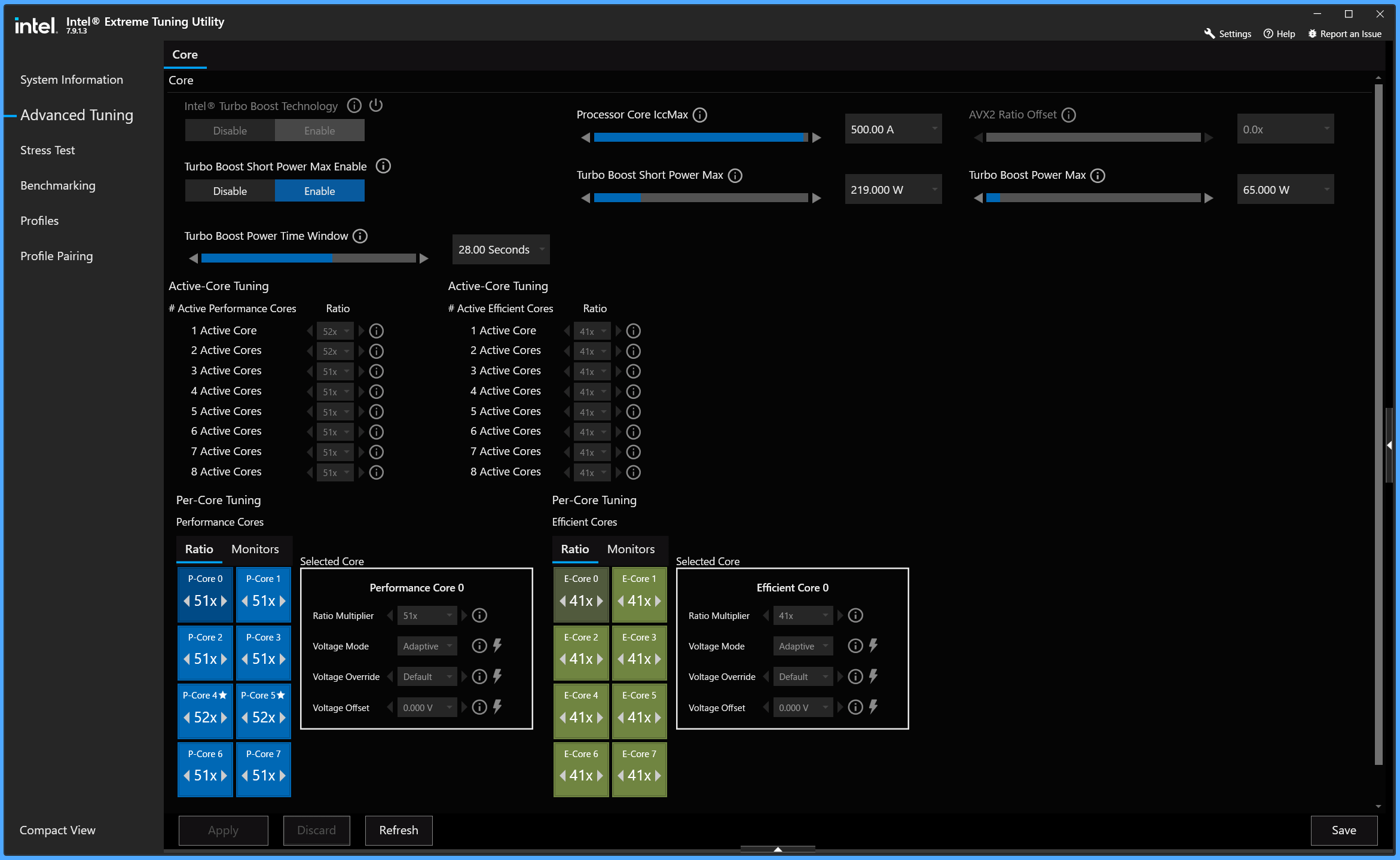This screenshot has height=860, width=1400.
Task: Open Profile Pairing
Action: click(57, 256)
